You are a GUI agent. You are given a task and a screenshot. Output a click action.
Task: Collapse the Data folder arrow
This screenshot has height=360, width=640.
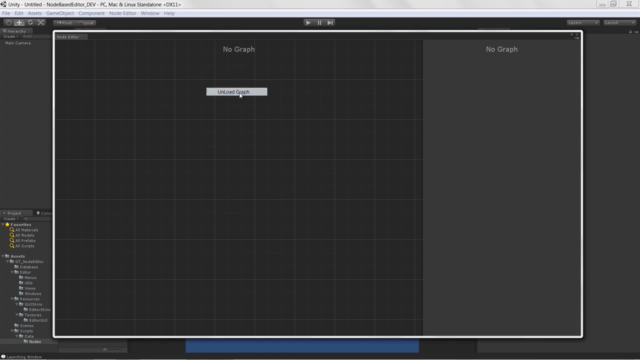coord(16,336)
